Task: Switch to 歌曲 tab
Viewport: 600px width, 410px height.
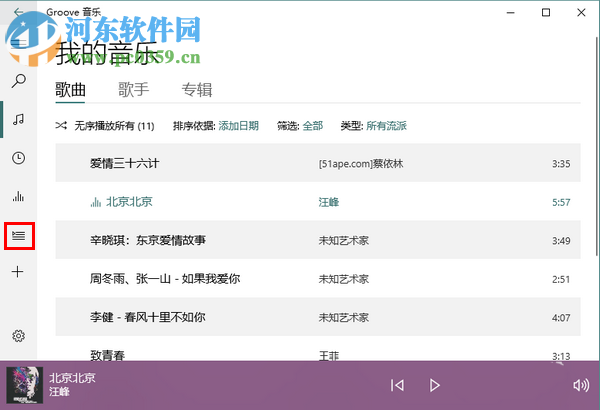Action: tap(70, 90)
